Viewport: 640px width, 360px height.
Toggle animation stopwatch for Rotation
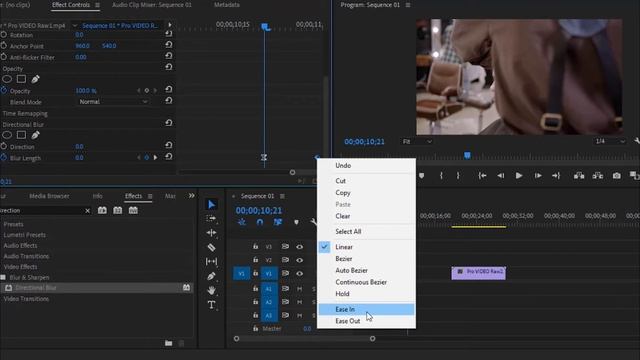(4, 35)
